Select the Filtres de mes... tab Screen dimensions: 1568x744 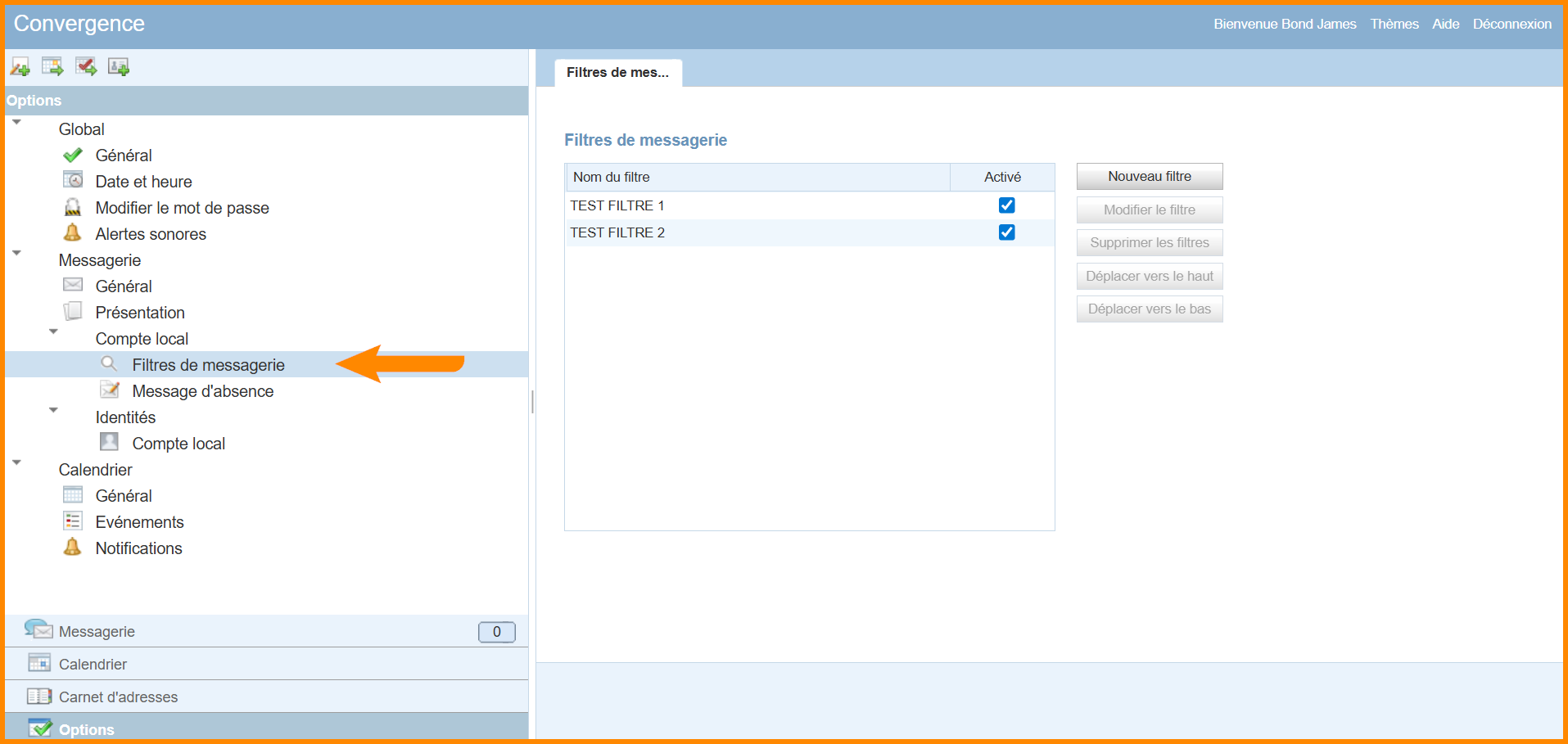click(617, 73)
